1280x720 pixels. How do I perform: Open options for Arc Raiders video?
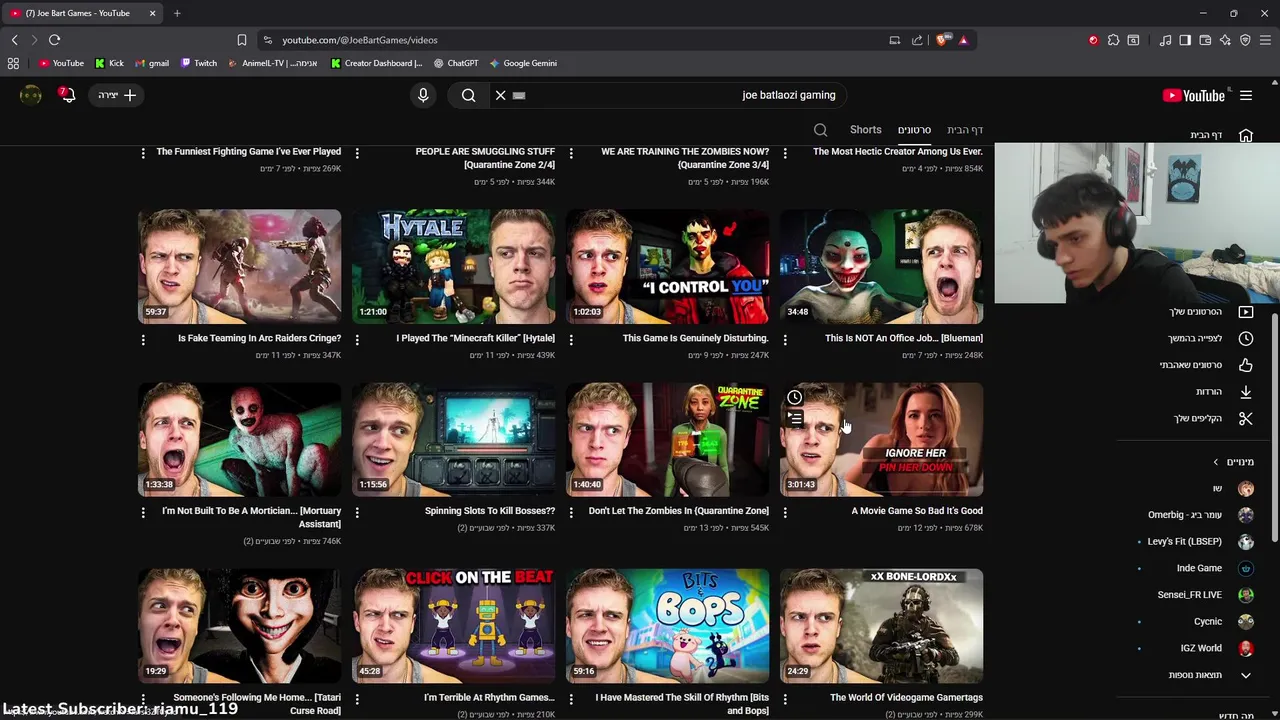143,340
